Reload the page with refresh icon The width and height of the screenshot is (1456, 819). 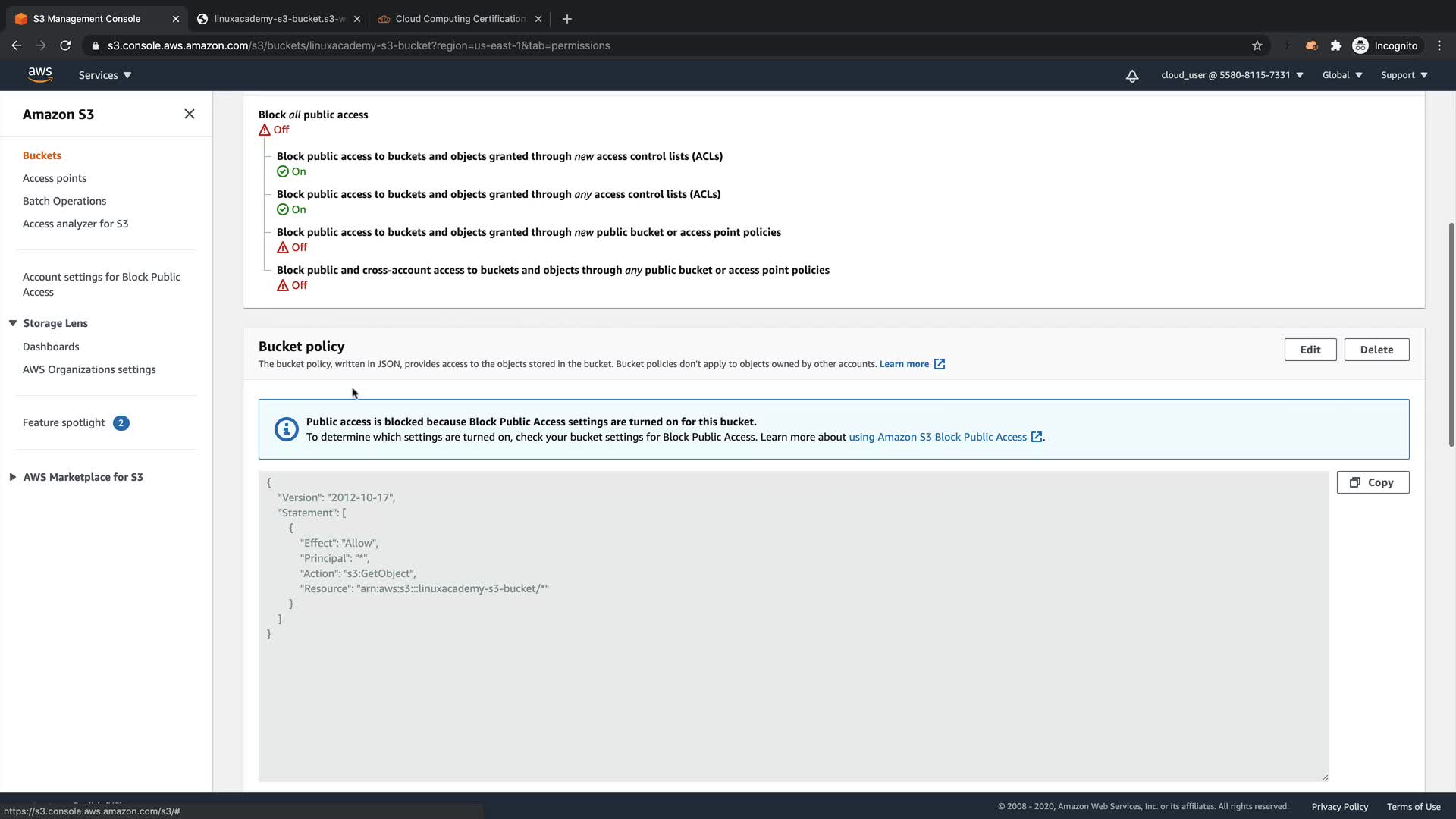tap(65, 45)
